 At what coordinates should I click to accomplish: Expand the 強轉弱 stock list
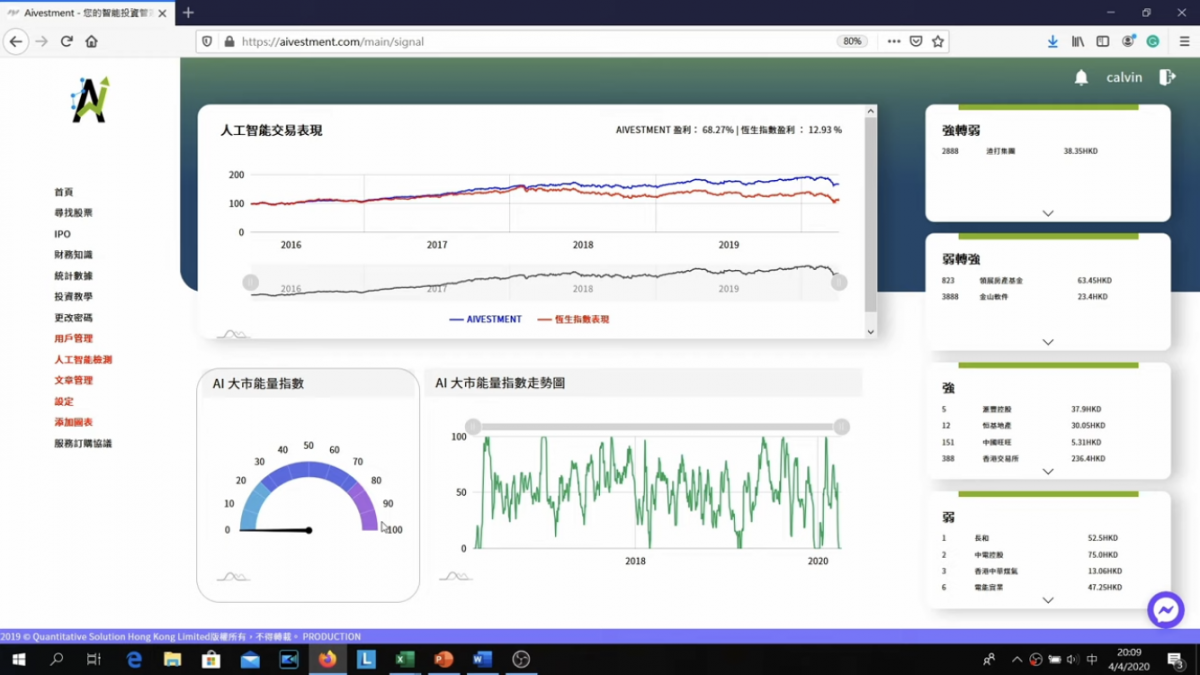(1047, 213)
